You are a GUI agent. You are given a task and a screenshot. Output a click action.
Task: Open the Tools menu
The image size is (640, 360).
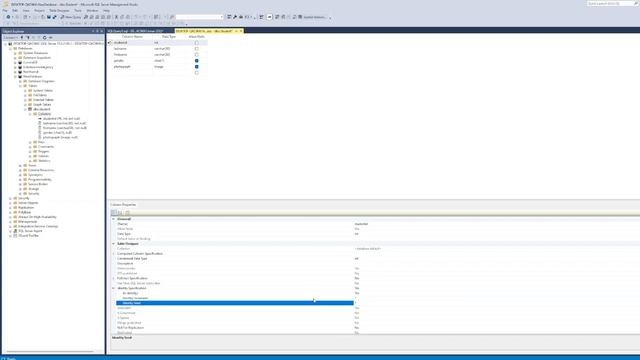coord(78,10)
